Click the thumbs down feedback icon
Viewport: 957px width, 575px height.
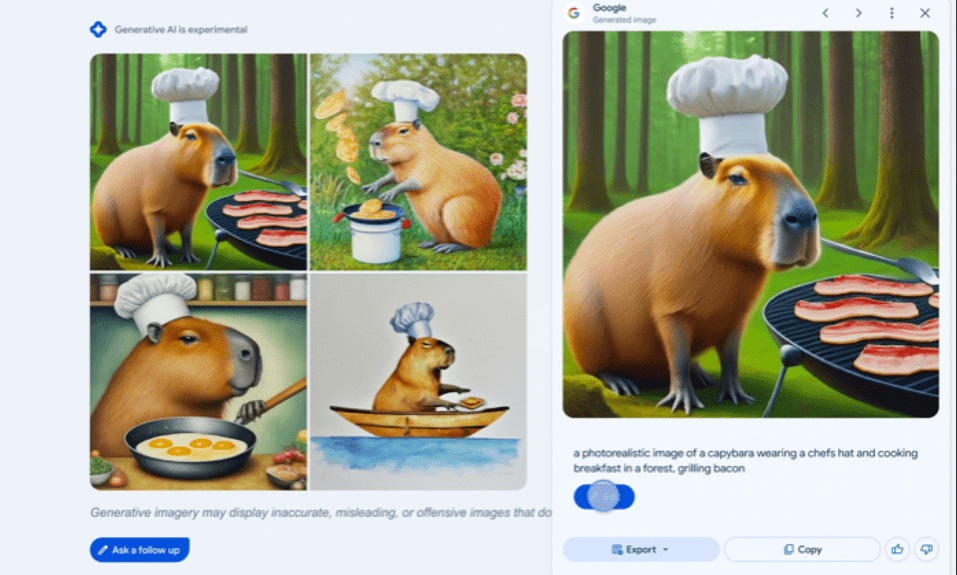tap(926, 549)
